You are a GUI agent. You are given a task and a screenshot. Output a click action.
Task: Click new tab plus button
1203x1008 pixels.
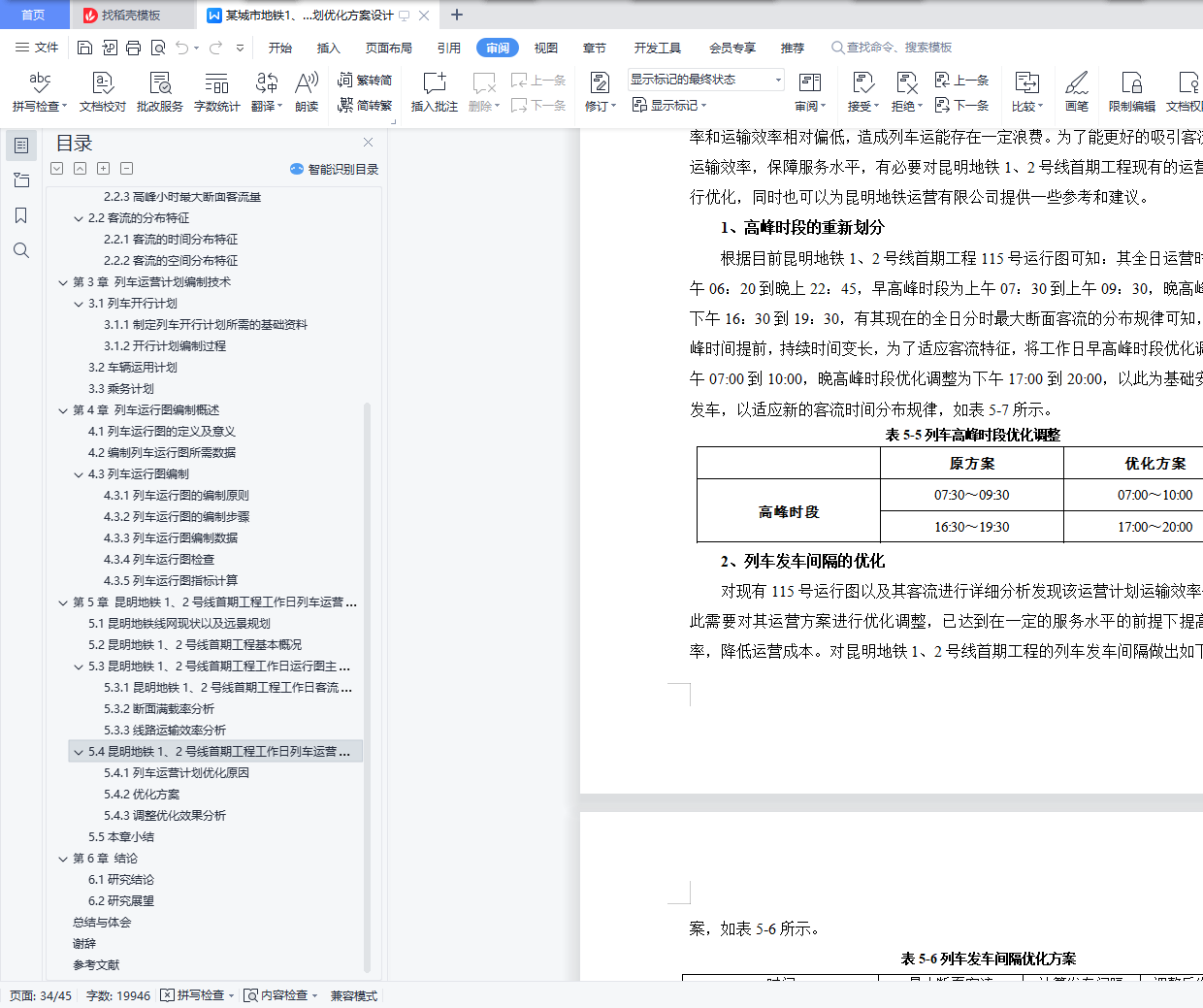coord(457,15)
